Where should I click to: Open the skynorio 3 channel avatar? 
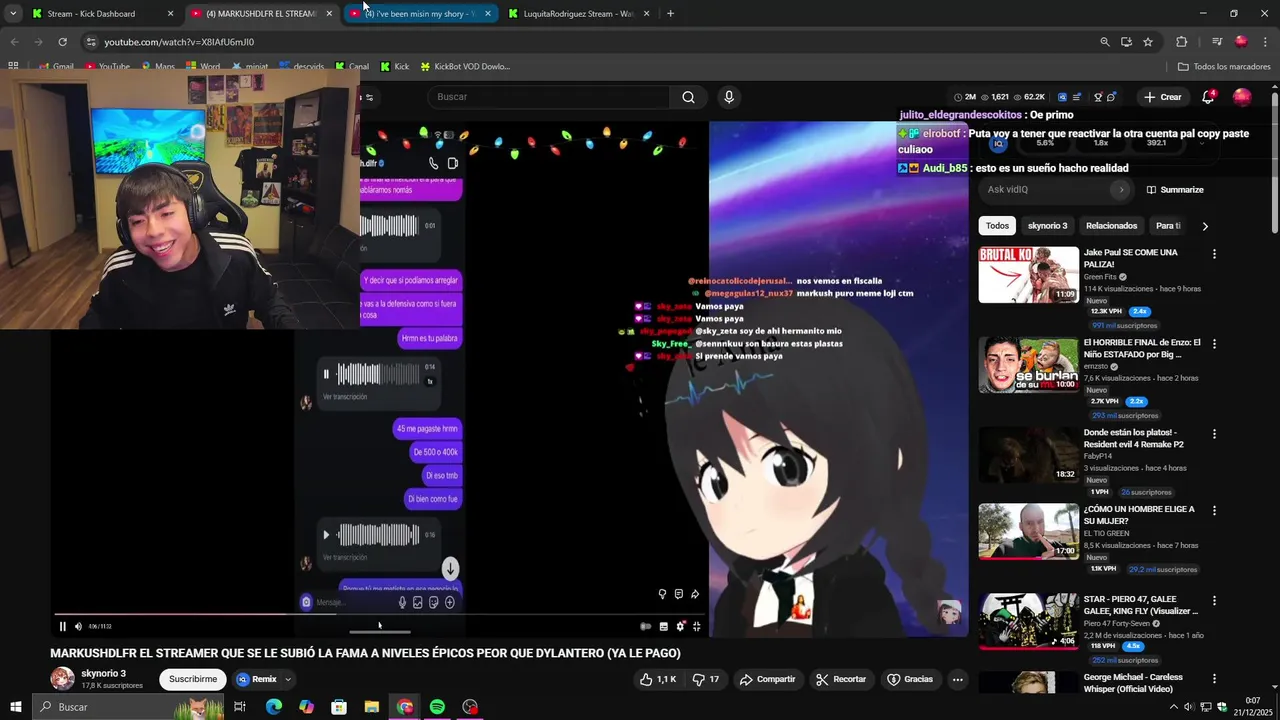(62, 679)
